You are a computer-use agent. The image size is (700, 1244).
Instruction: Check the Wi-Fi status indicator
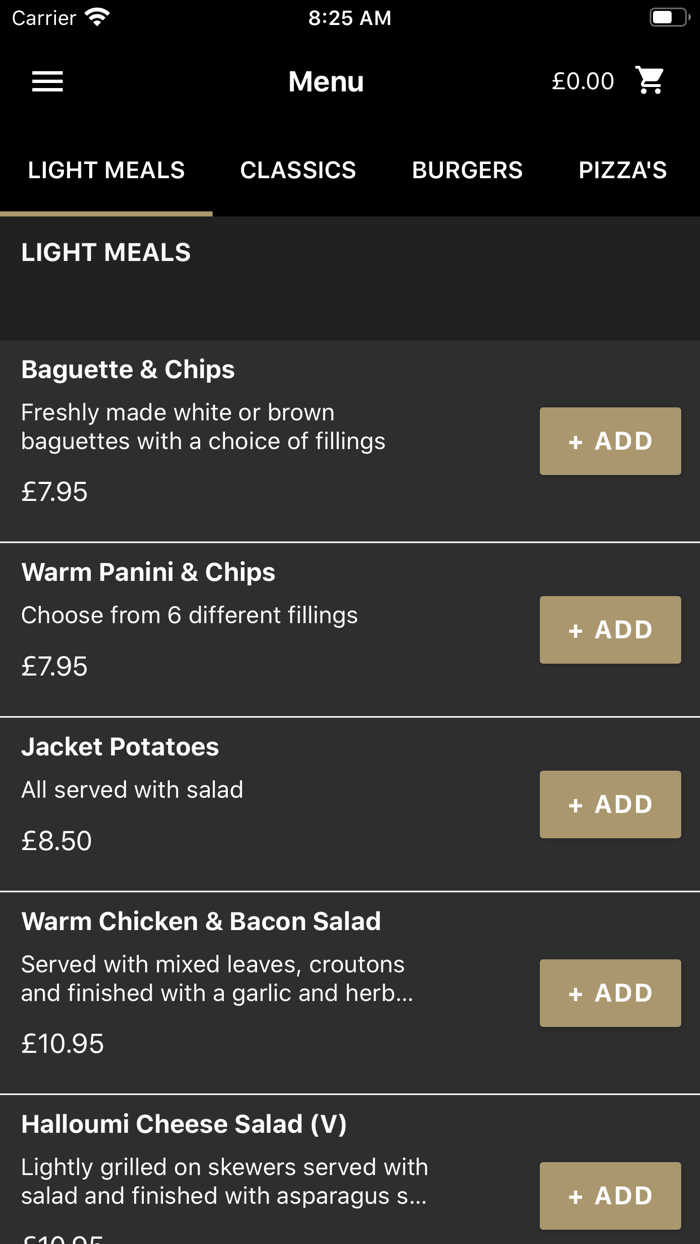click(96, 16)
